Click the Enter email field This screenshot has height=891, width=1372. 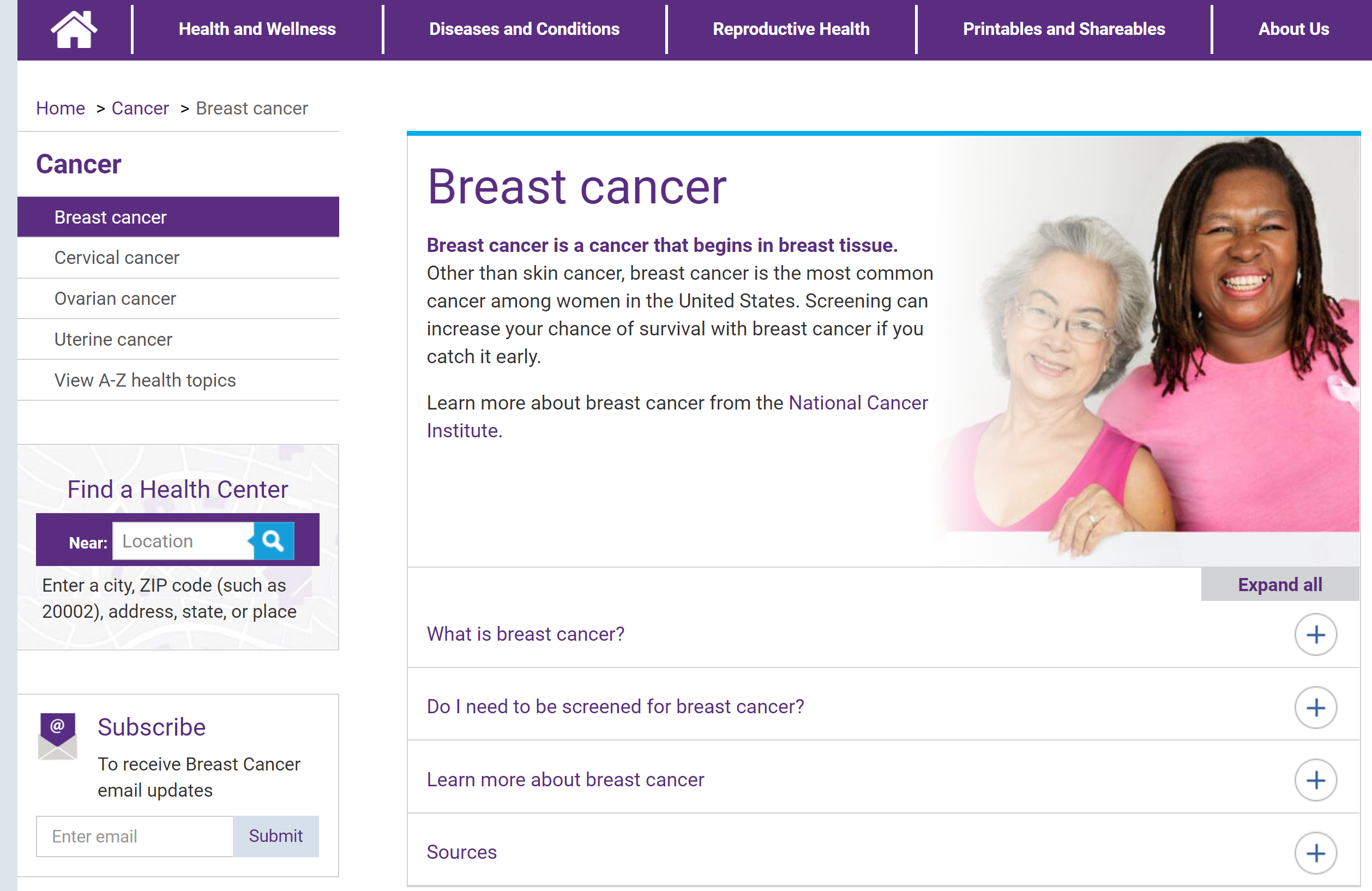click(135, 836)
